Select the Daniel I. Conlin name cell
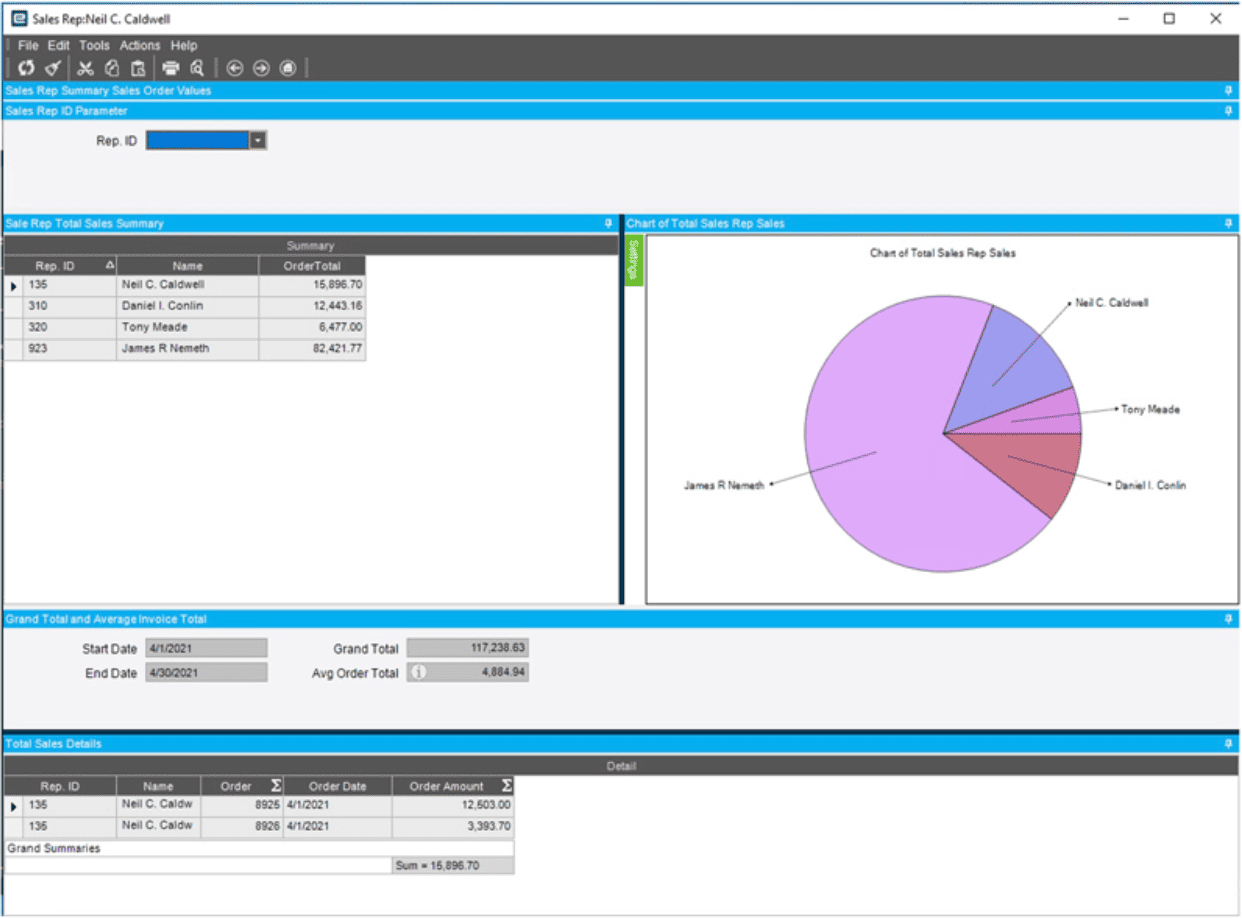The width and height of the screenshot is (1242, 918). click(x=187, y=306)
